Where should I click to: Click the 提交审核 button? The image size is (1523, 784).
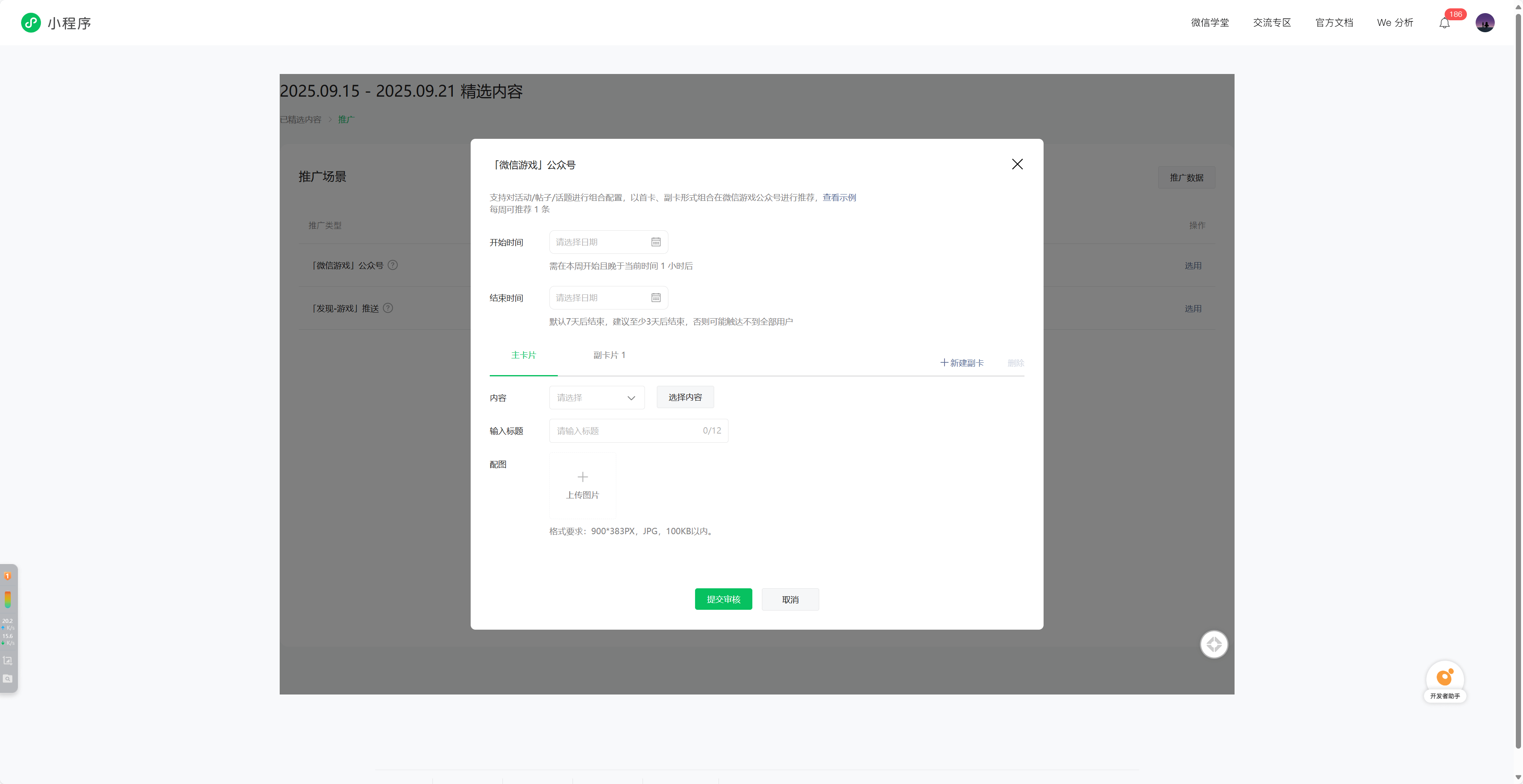(x=723, y=599)
